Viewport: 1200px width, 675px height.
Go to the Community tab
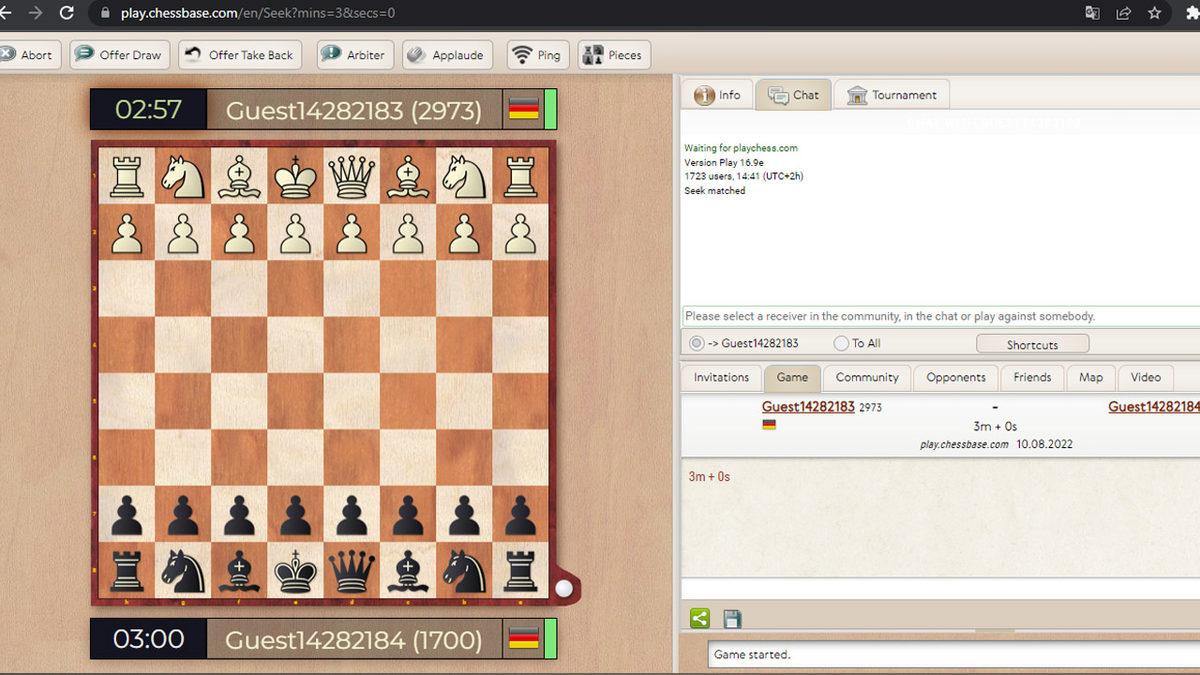(x=866, y=377)
